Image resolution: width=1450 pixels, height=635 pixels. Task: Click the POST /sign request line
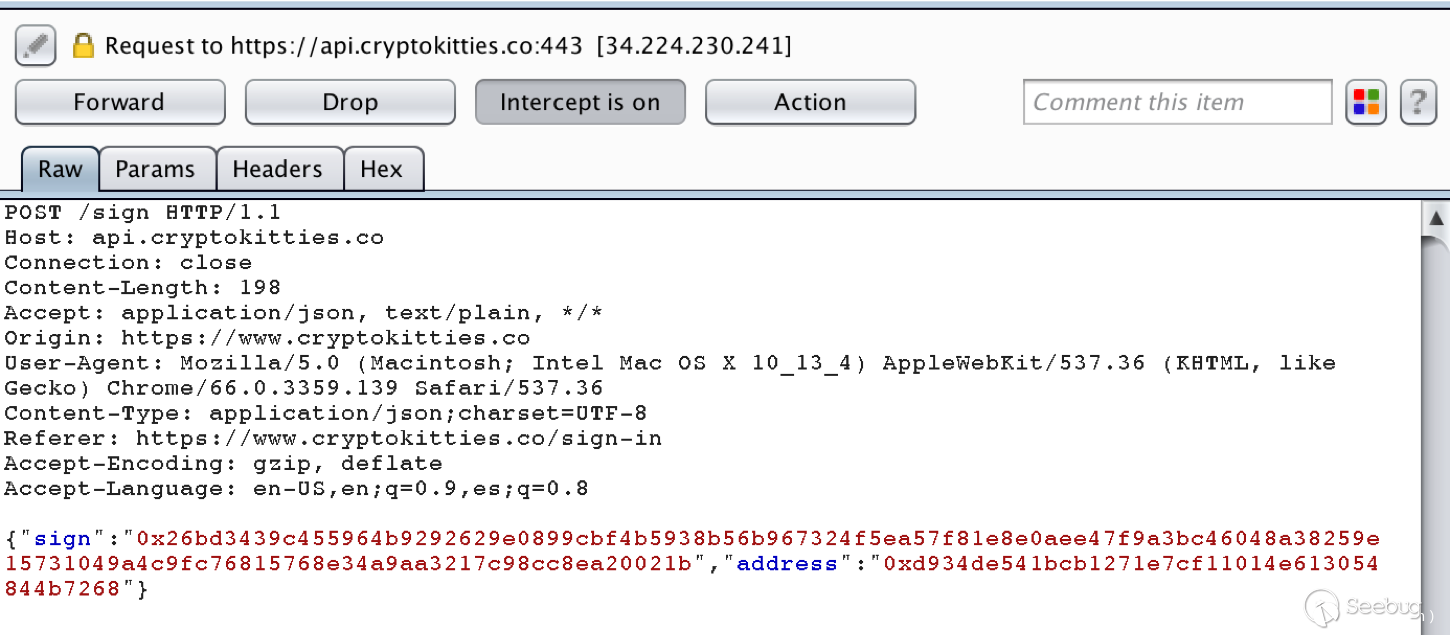[143, 212]
